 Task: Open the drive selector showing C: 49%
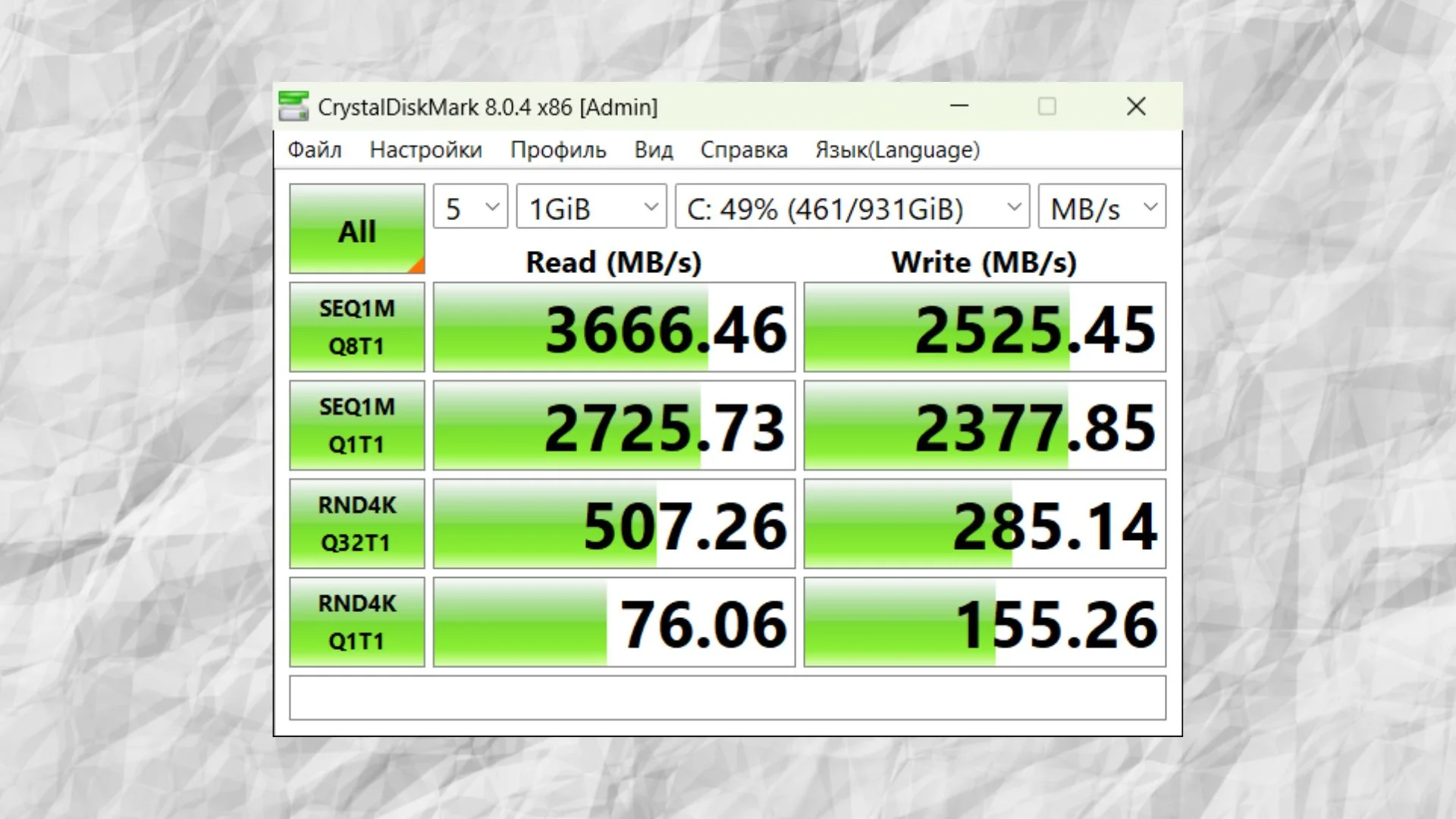[852, 206]
